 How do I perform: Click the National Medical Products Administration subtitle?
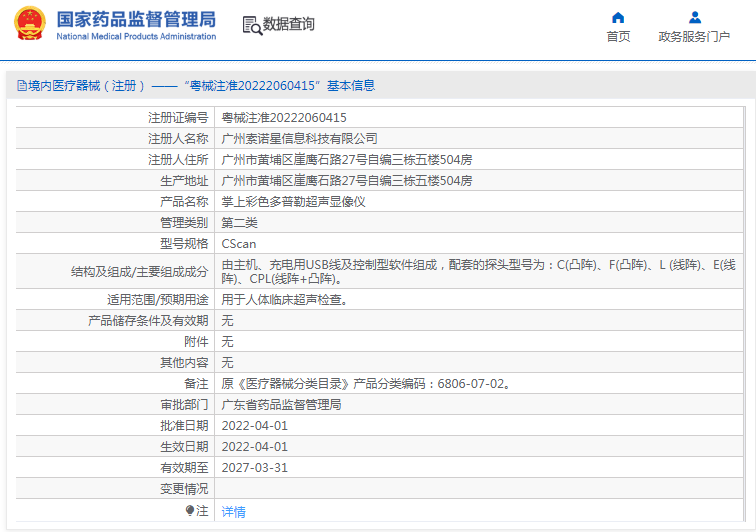point(136,37)
